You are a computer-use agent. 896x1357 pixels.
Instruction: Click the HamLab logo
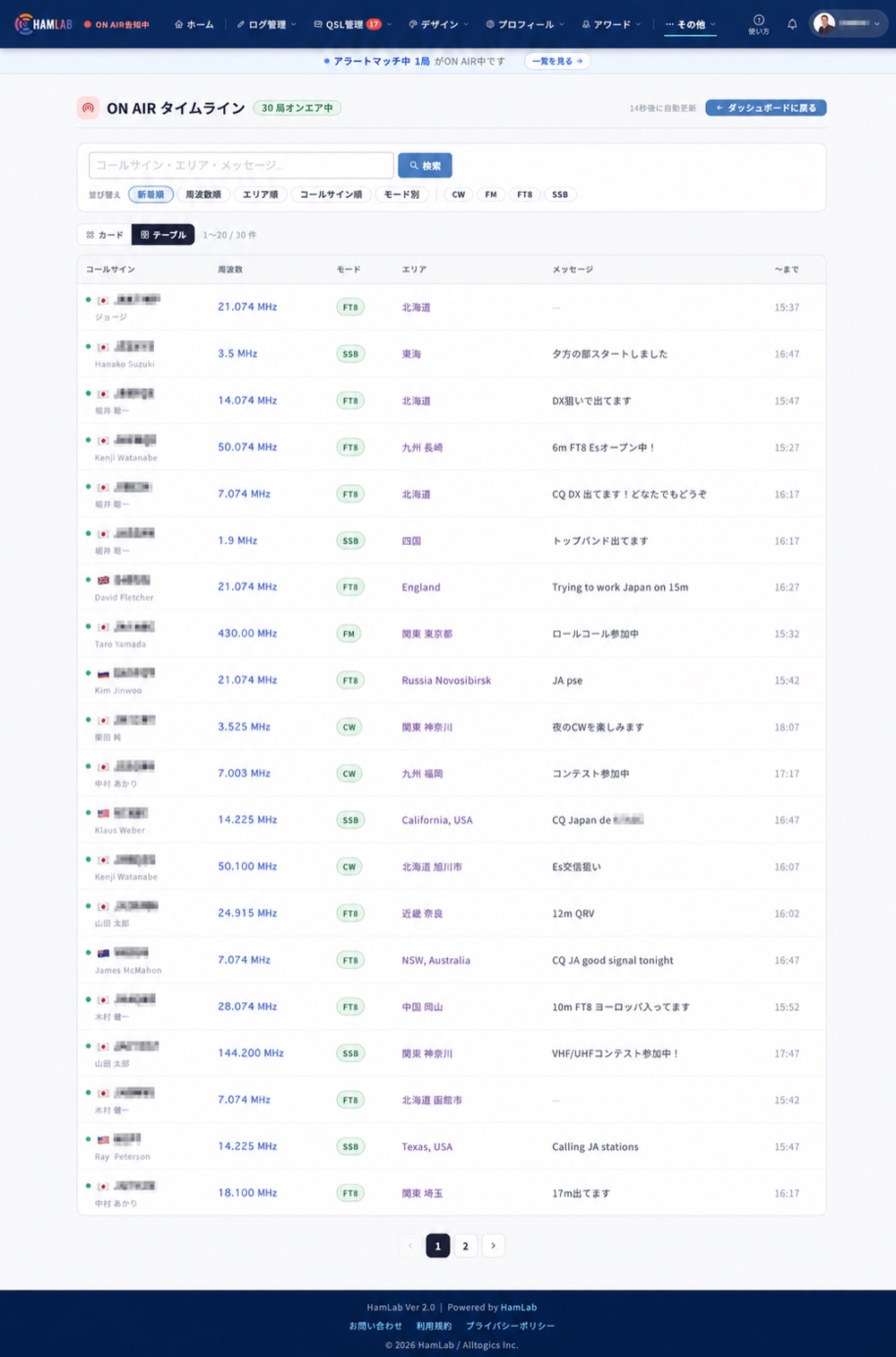43,24
